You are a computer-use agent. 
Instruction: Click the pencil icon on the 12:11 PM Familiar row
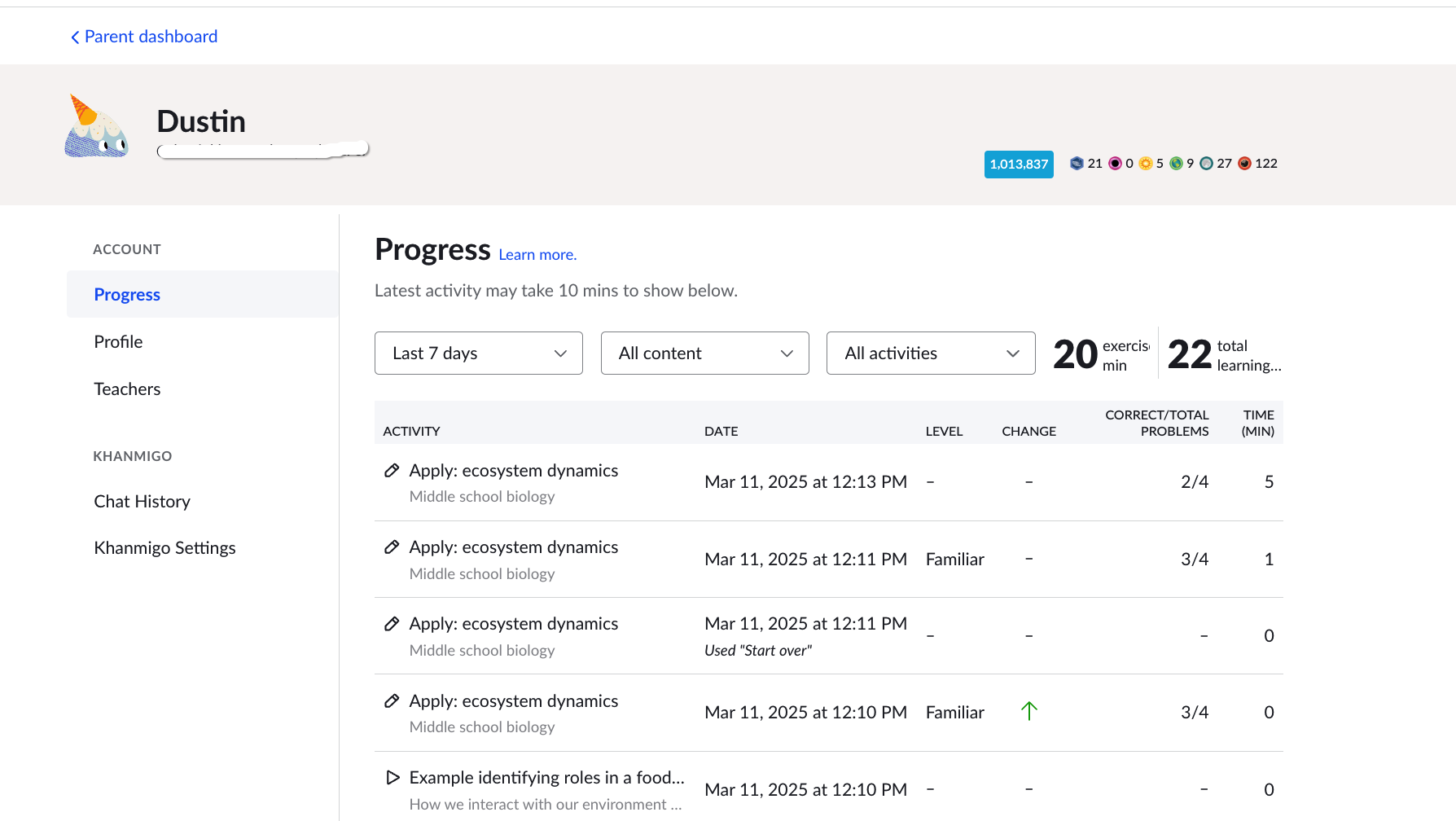[x=392, y=547]
